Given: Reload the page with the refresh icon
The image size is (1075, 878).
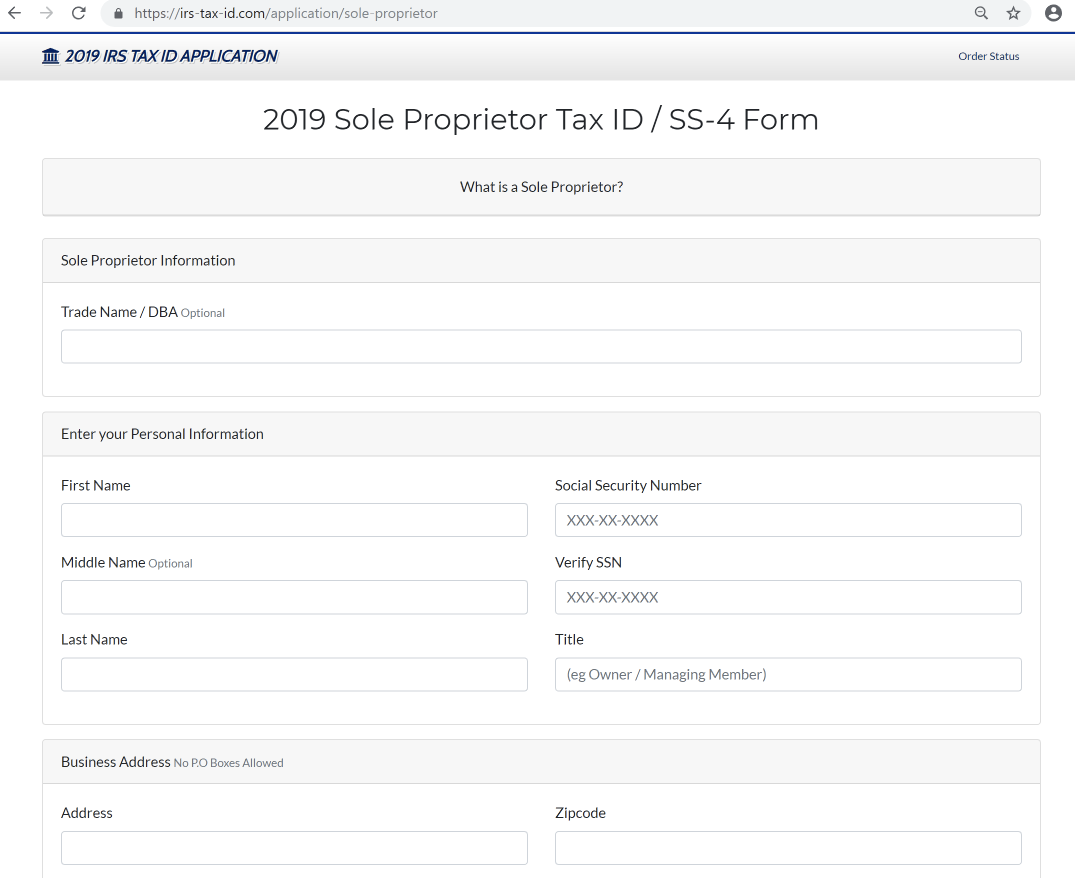Looking at the screenshot, I should 79,14.
